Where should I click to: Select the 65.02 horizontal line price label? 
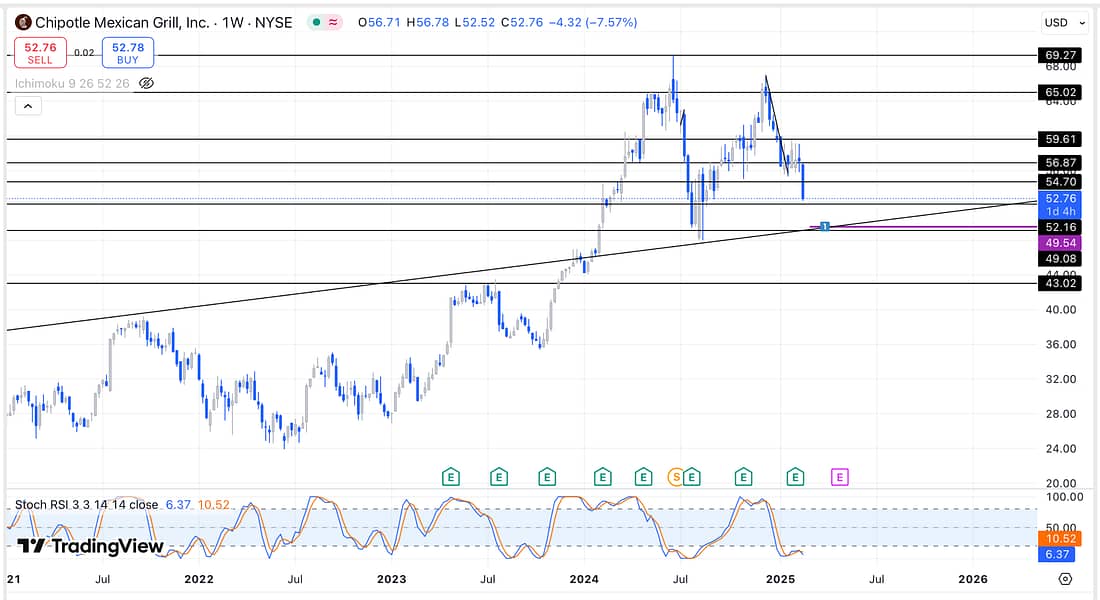click(1060, 93)
